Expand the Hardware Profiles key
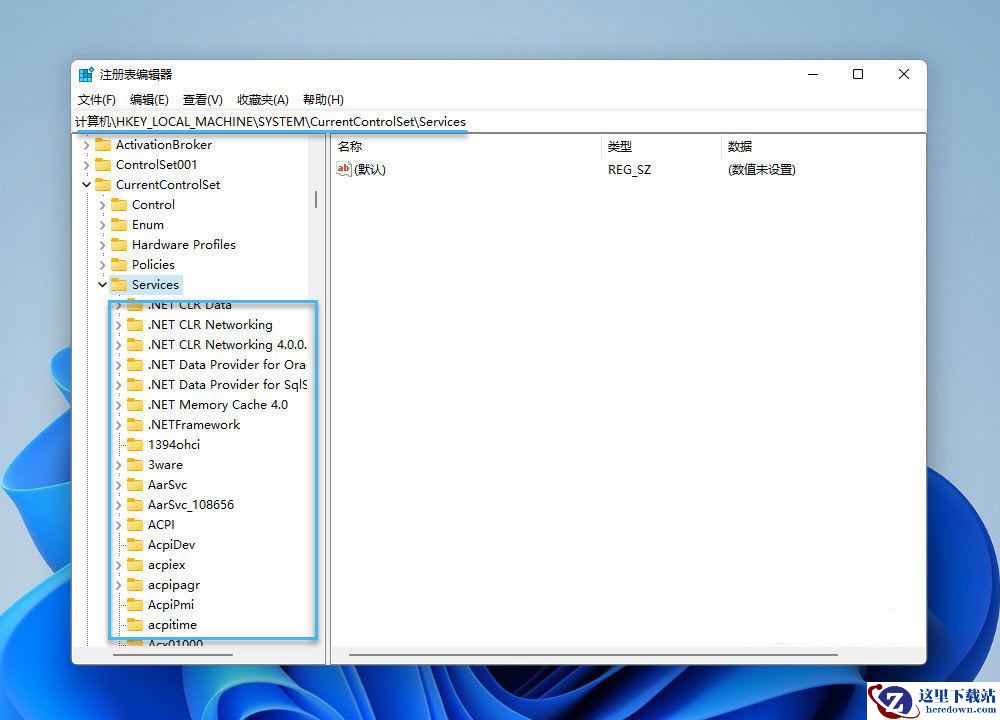Screen dimensions: 1000x720 103,245
